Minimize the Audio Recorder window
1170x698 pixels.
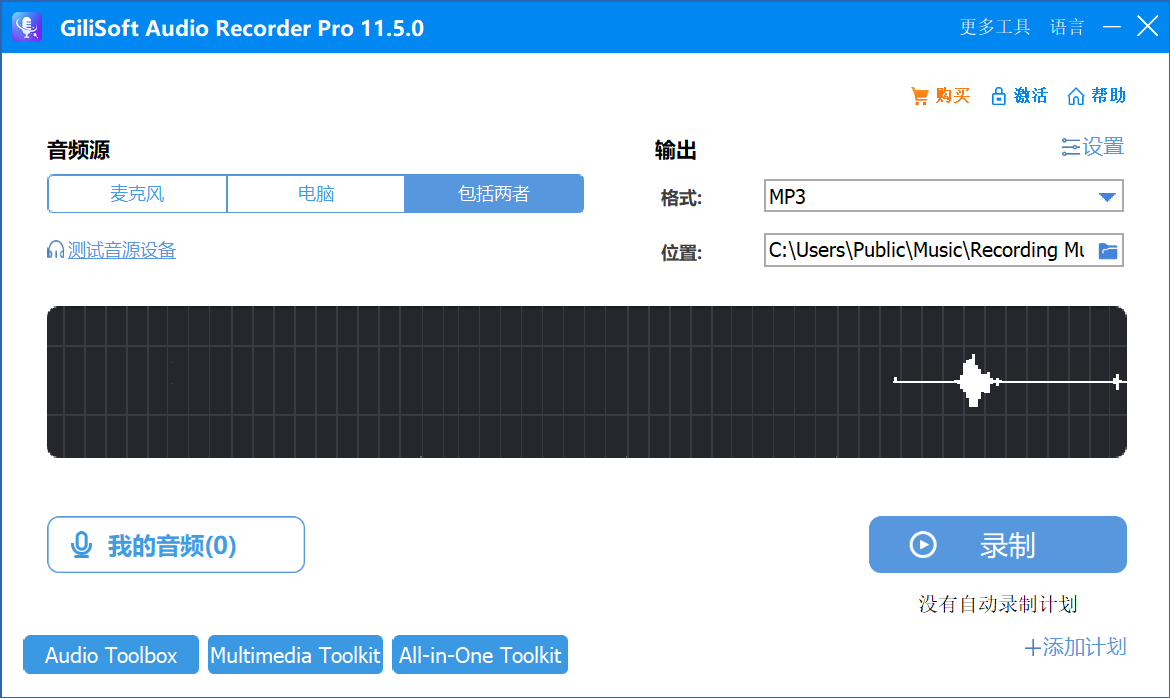click(x=1112, y=27)
